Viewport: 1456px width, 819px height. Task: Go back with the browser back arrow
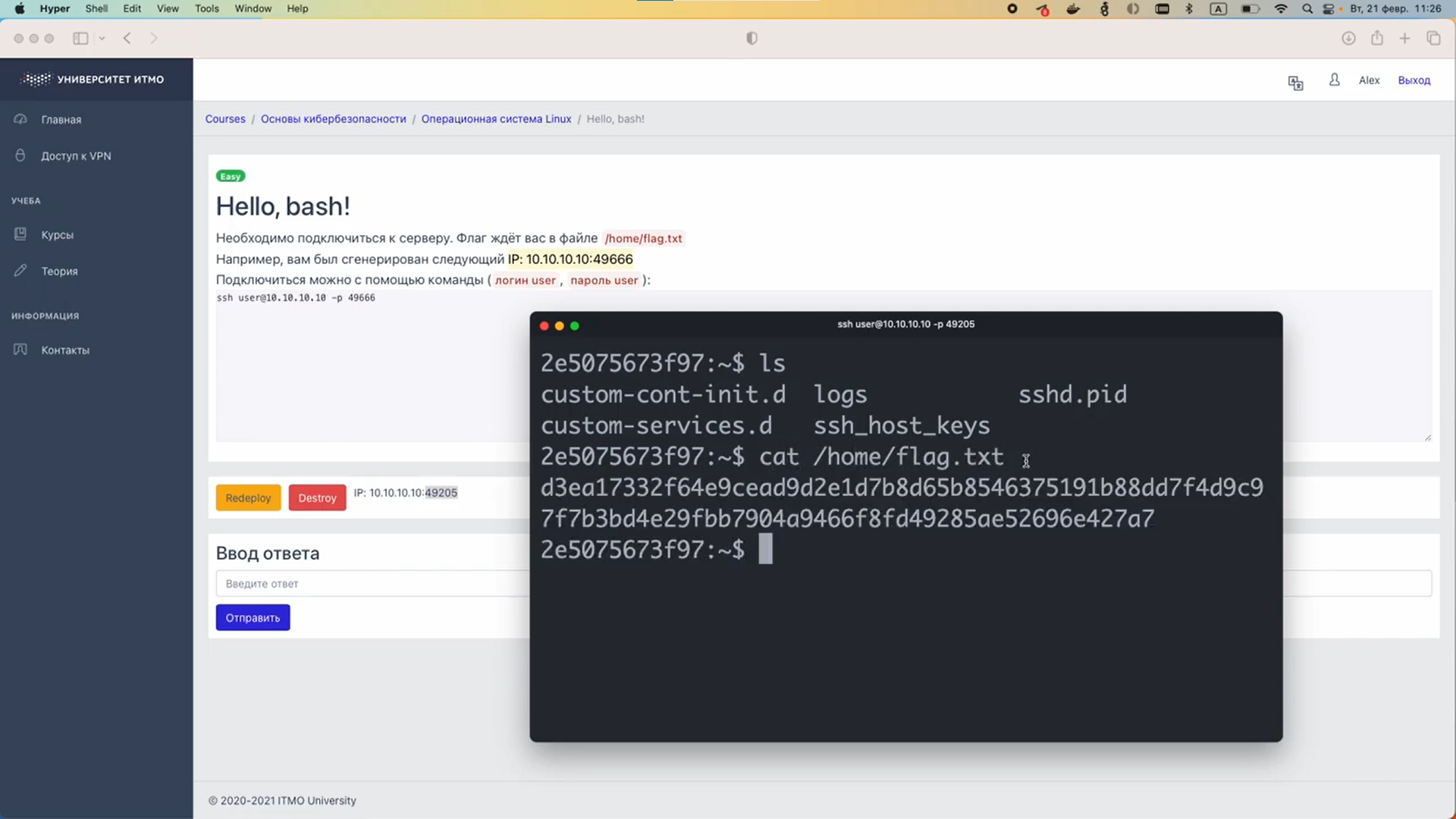pos(127,39)
